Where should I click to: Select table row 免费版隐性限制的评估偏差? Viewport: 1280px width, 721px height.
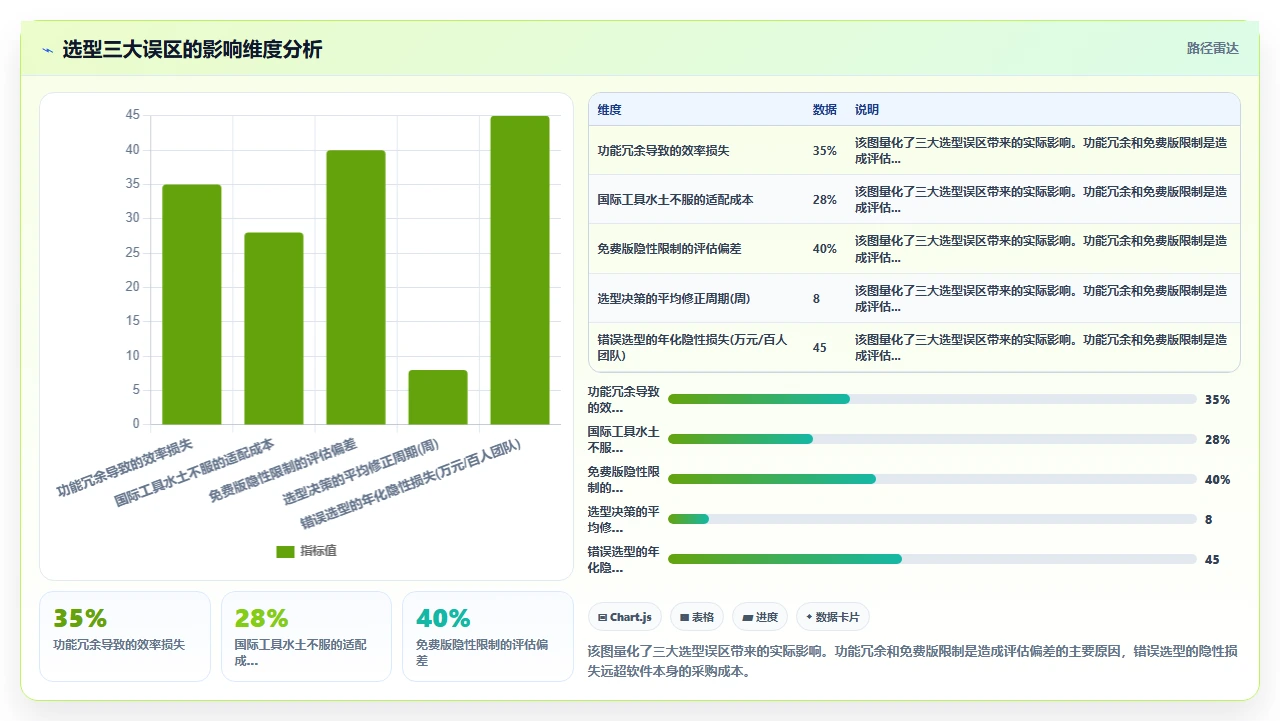click(x=914, y=249)
